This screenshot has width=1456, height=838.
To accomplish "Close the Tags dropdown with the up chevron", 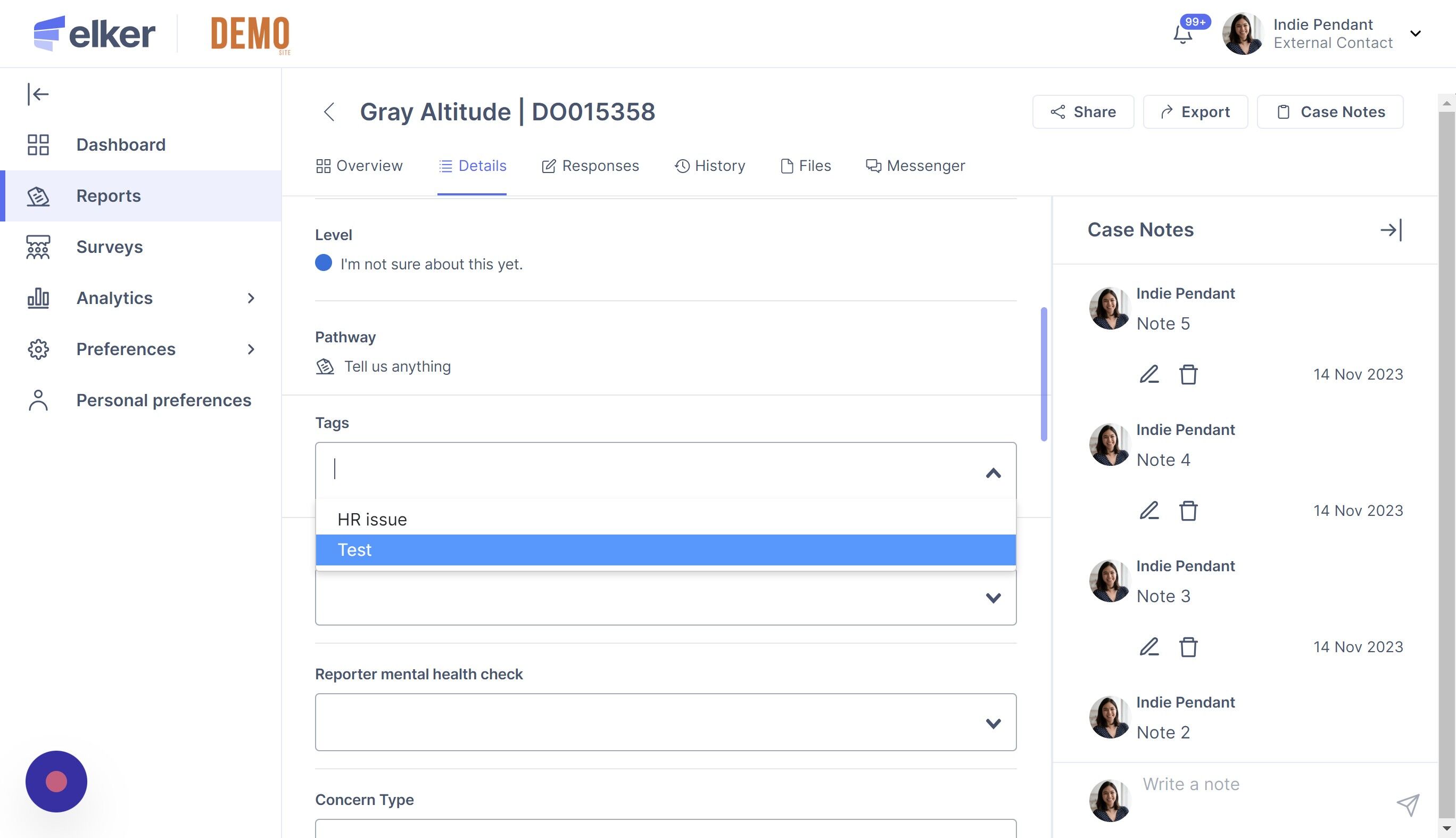I will (993, 473).
